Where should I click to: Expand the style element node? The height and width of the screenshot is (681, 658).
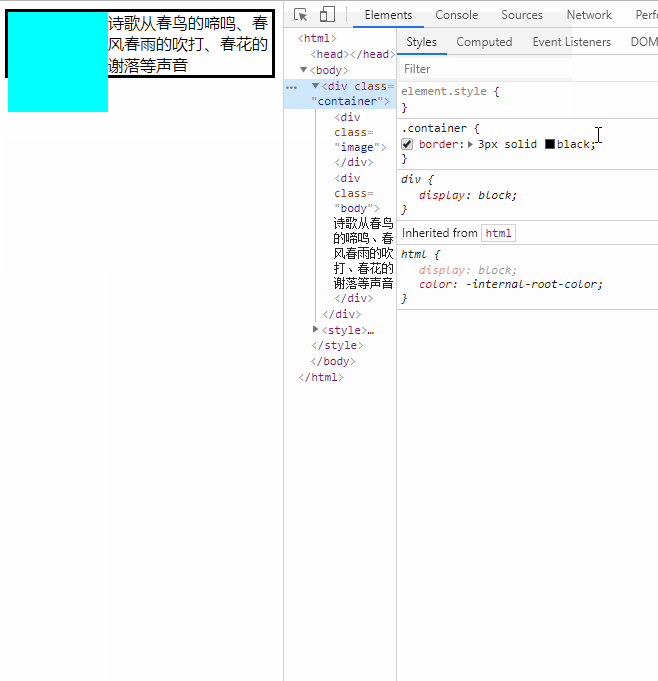pyautogui.click(x=315, y=329)
